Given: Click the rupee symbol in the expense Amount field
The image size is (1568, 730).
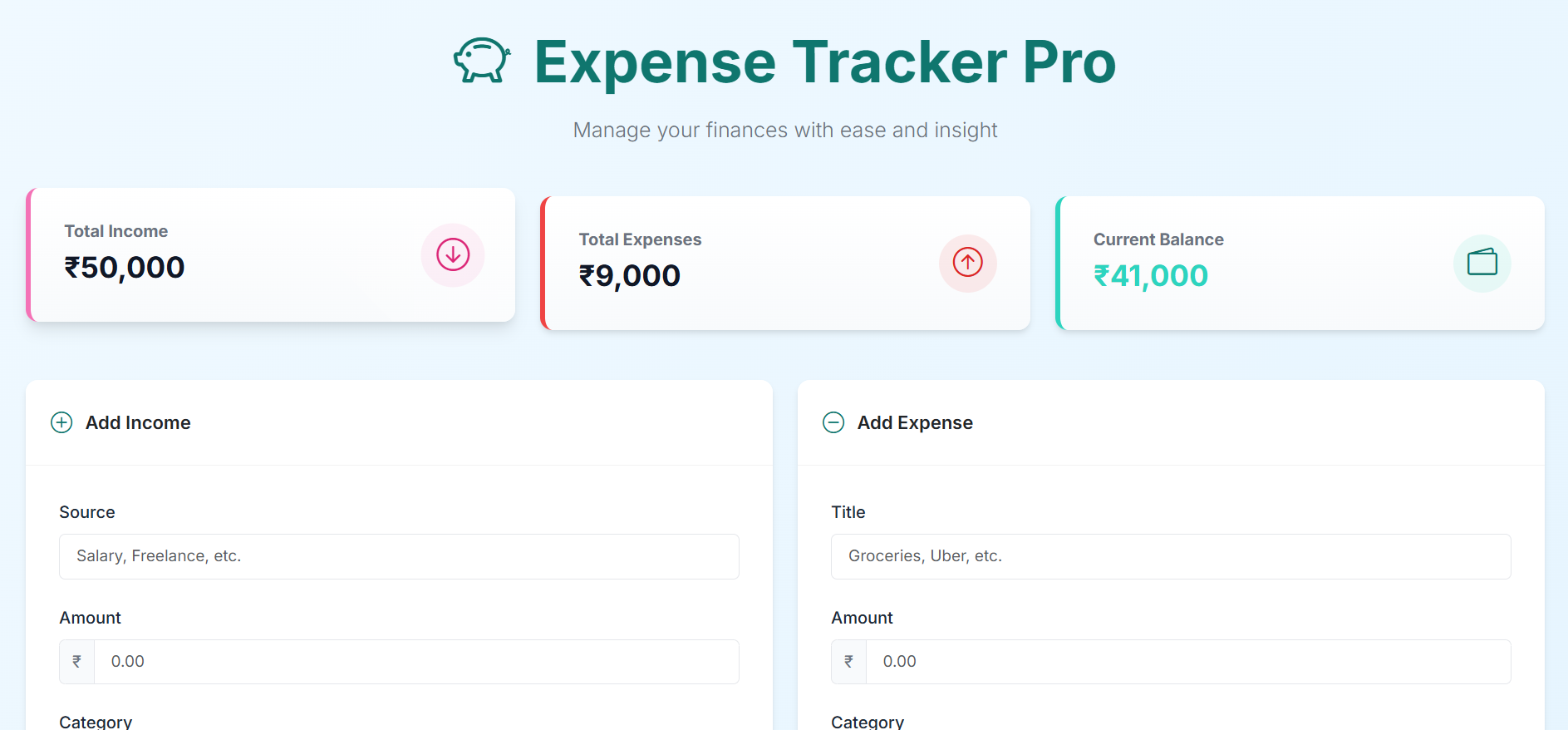Looking at the screenshot, I should point(848,661).
